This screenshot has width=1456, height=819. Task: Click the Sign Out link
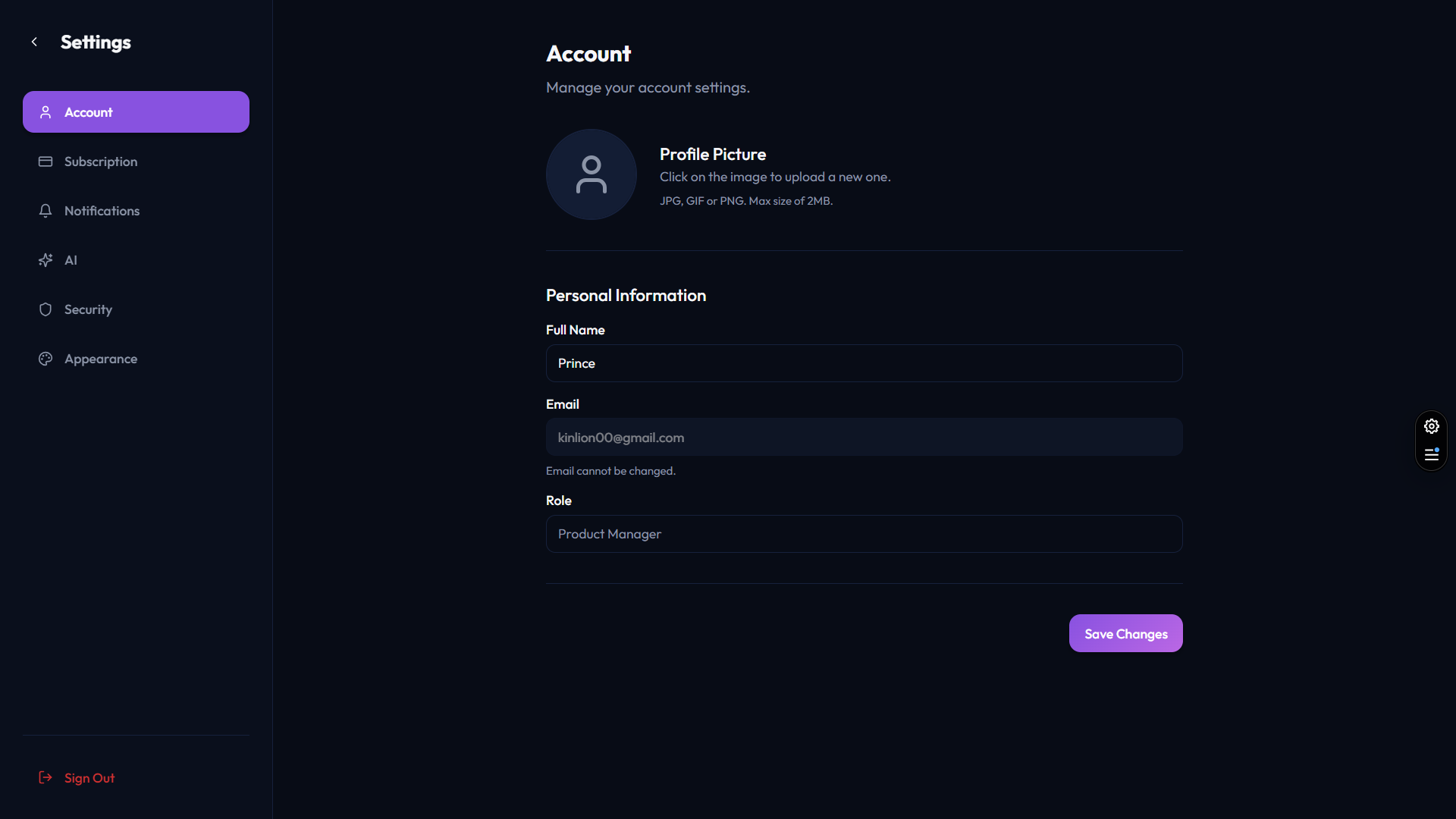pyautogui.click(x=89, y=778)
